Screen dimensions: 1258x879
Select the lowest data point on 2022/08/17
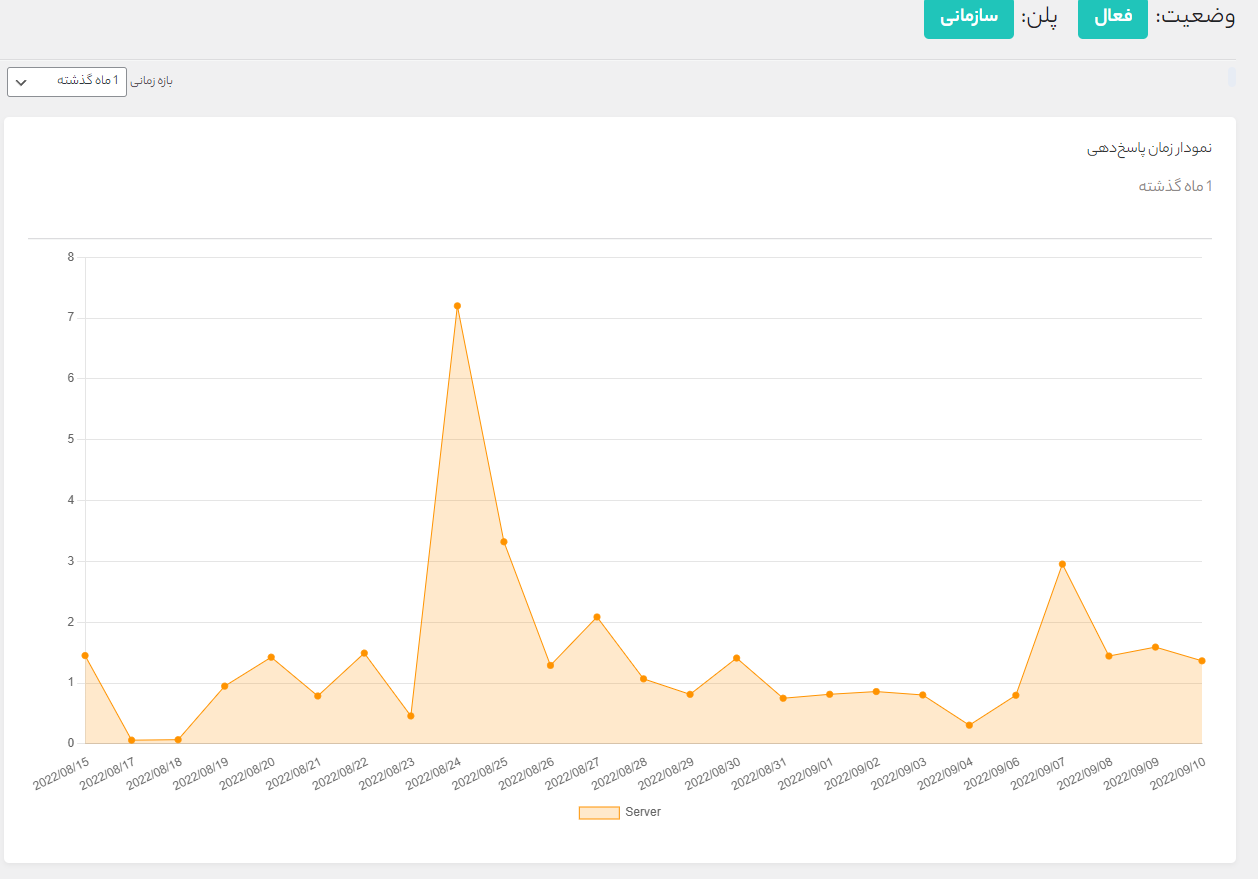pyautogui.click(x=131, y=740)
